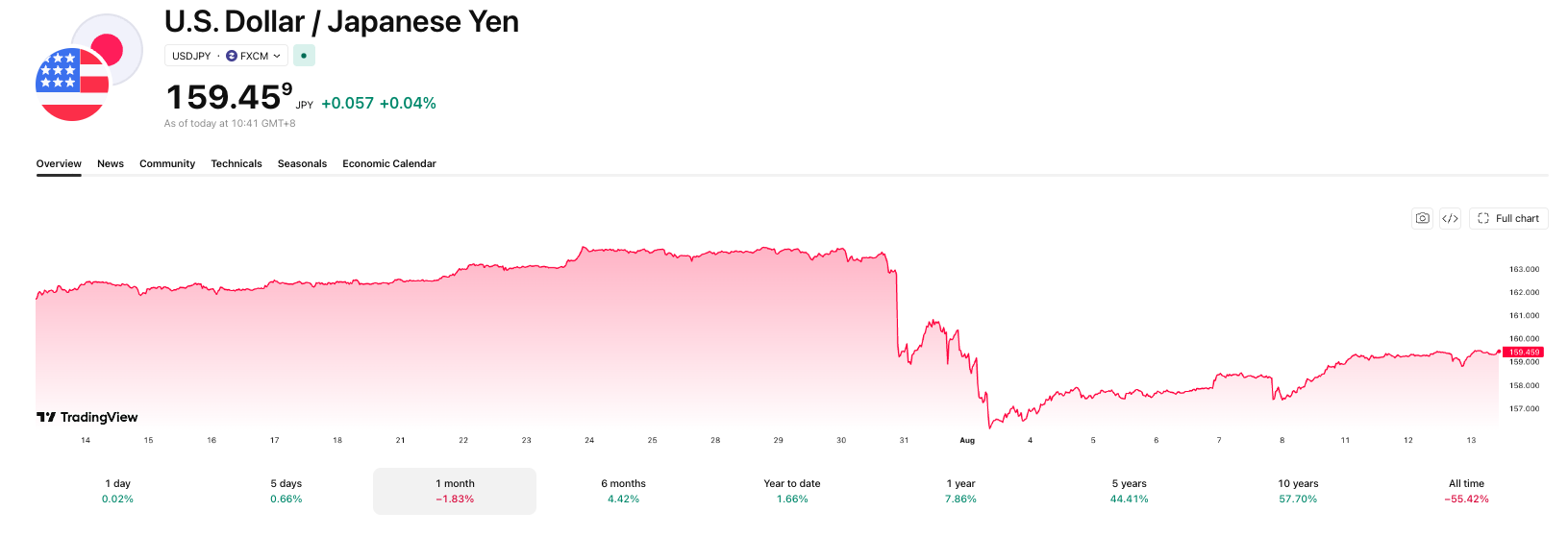Select the 1 day range
1568x536 pixels.
[x=117, y=491]
